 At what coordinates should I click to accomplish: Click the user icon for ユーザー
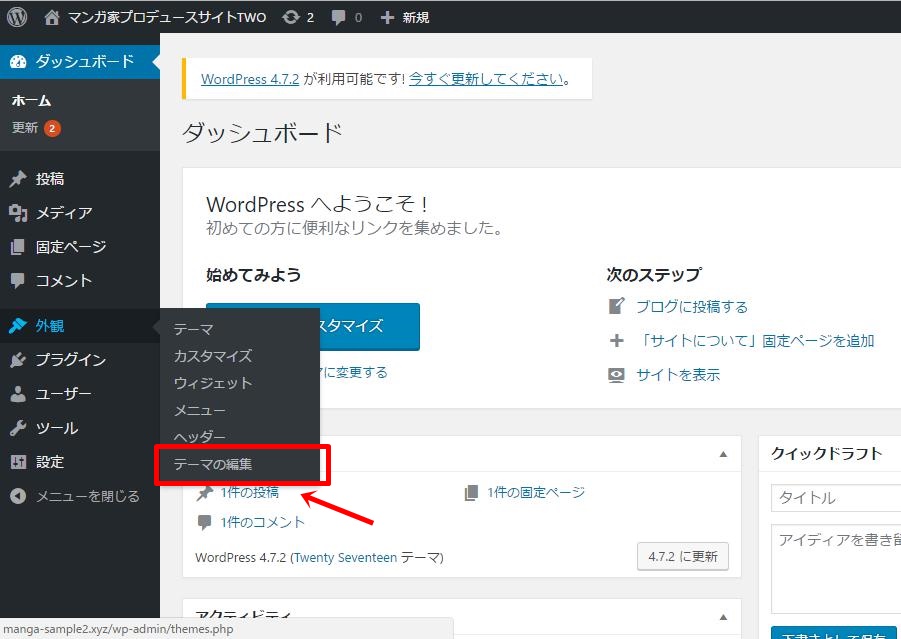click(18, 394)
